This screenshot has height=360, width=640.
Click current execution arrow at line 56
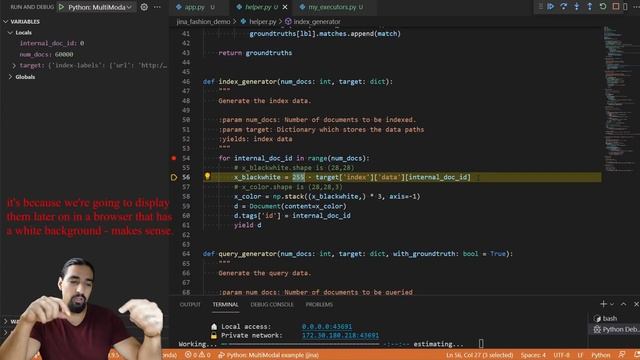[x=174, y=177]
